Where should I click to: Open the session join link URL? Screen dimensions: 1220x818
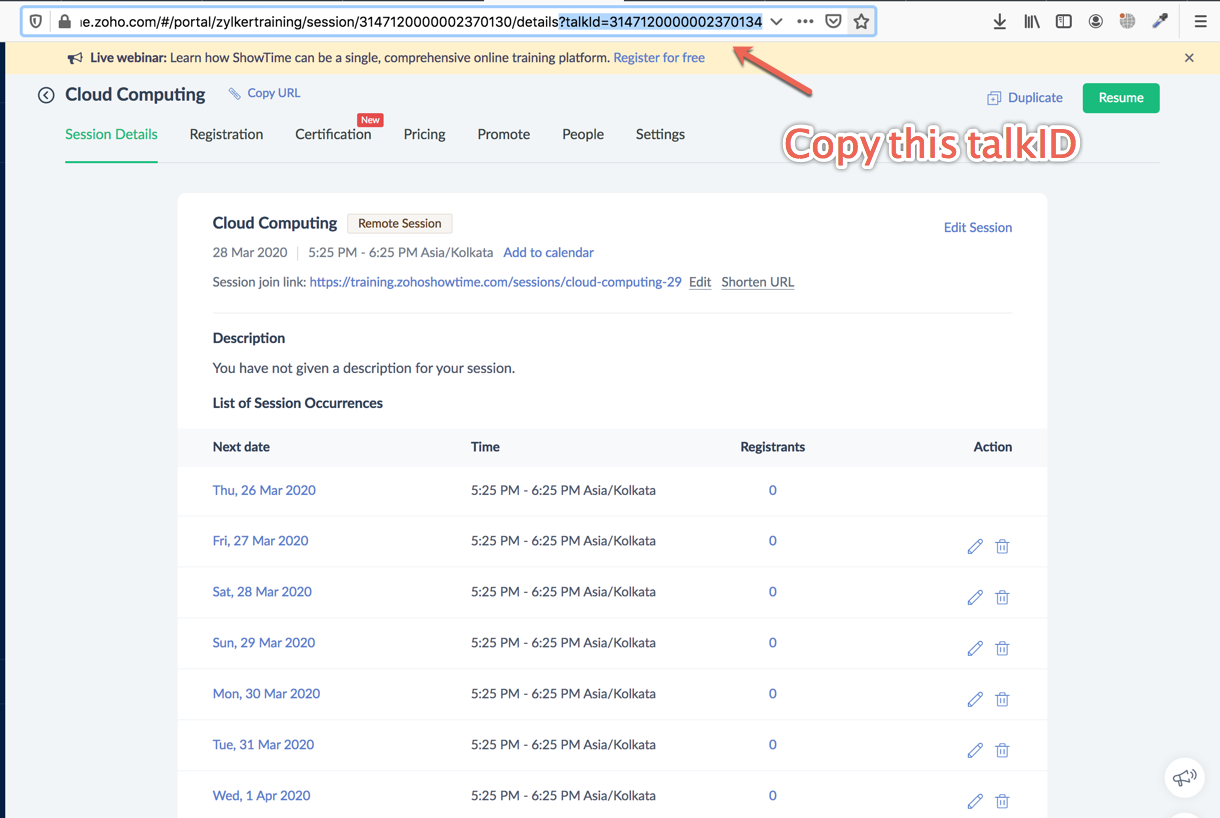coord(496,282)
